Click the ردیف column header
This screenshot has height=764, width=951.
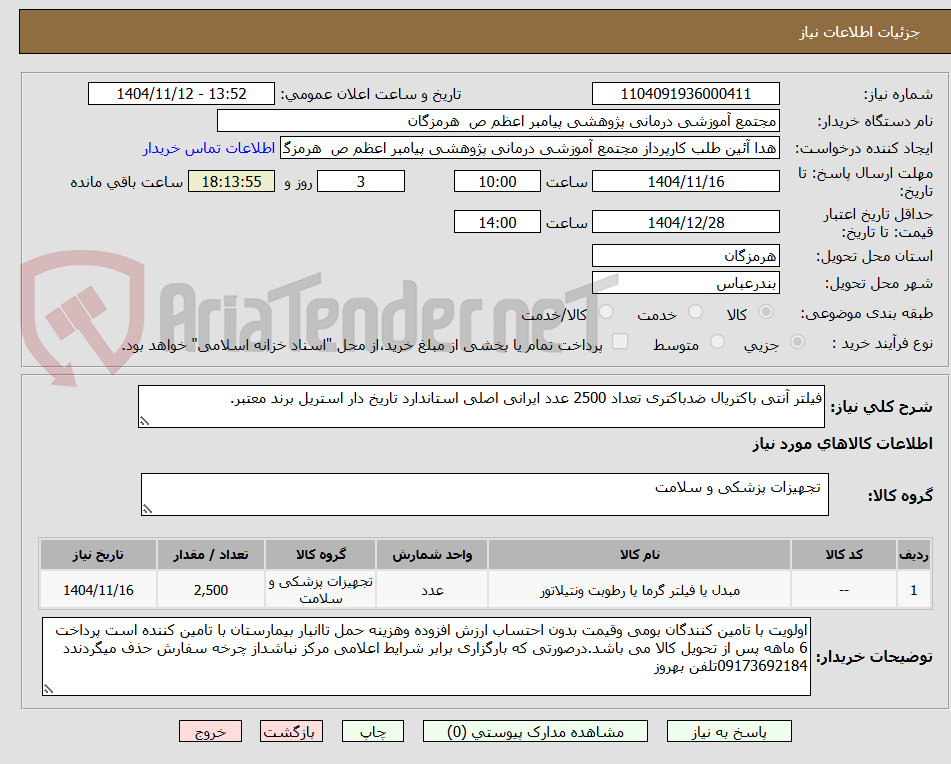click(x=914, y=555)
